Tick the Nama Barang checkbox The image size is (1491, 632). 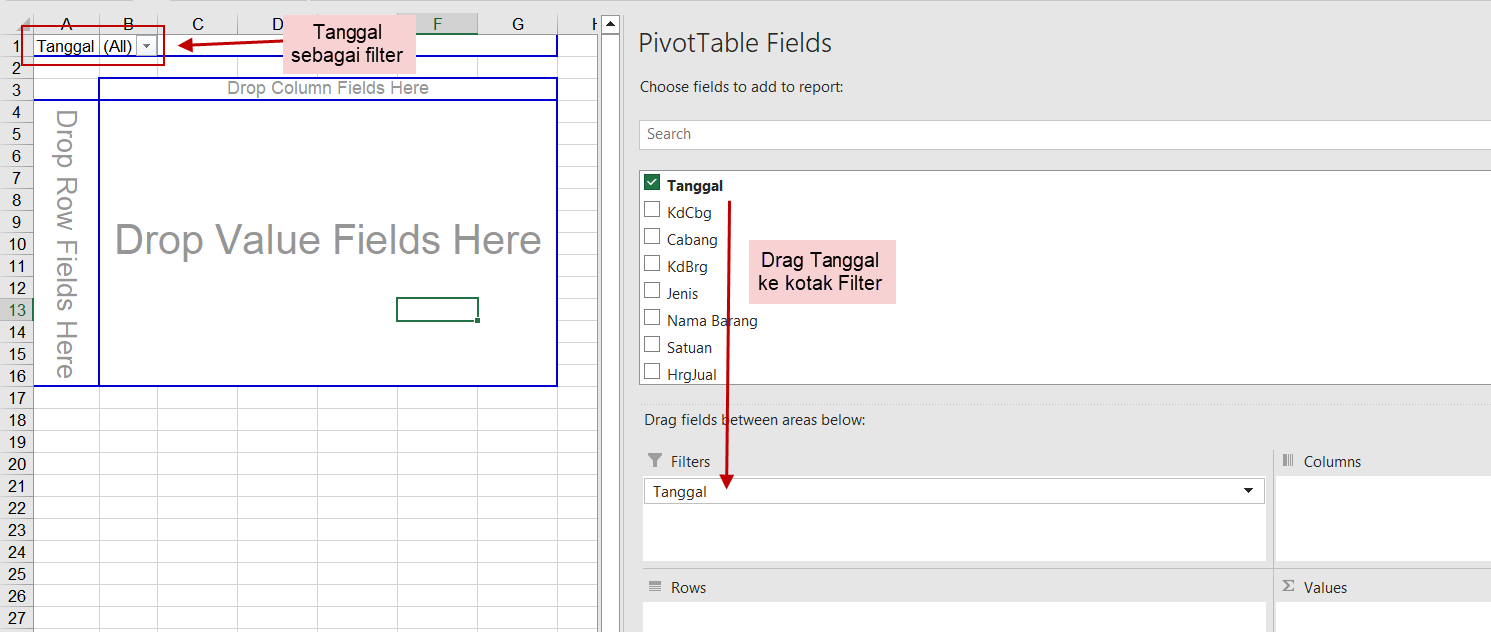tap(652, 318)
